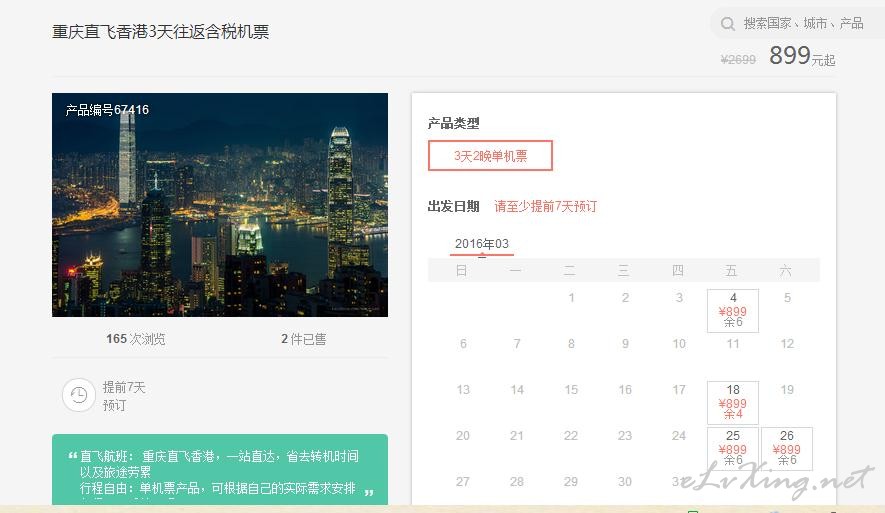Choose departure date March 26 at ¥899
Viewport: 885px width, 513px height.
pyautogui.click(x=787, y=449)
